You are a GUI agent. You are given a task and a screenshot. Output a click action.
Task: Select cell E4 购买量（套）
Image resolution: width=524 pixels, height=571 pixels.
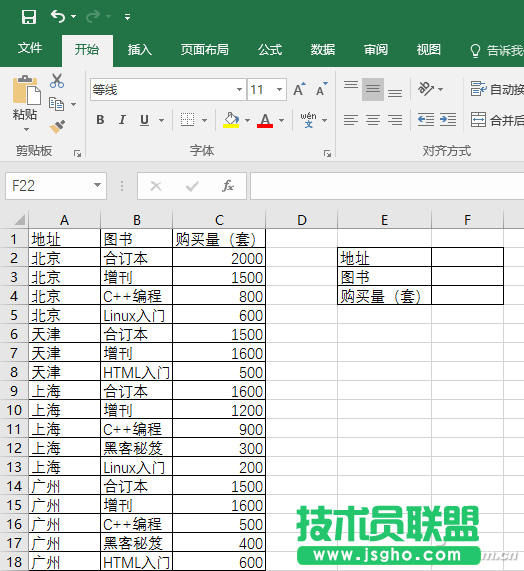(x=384, y=295)
